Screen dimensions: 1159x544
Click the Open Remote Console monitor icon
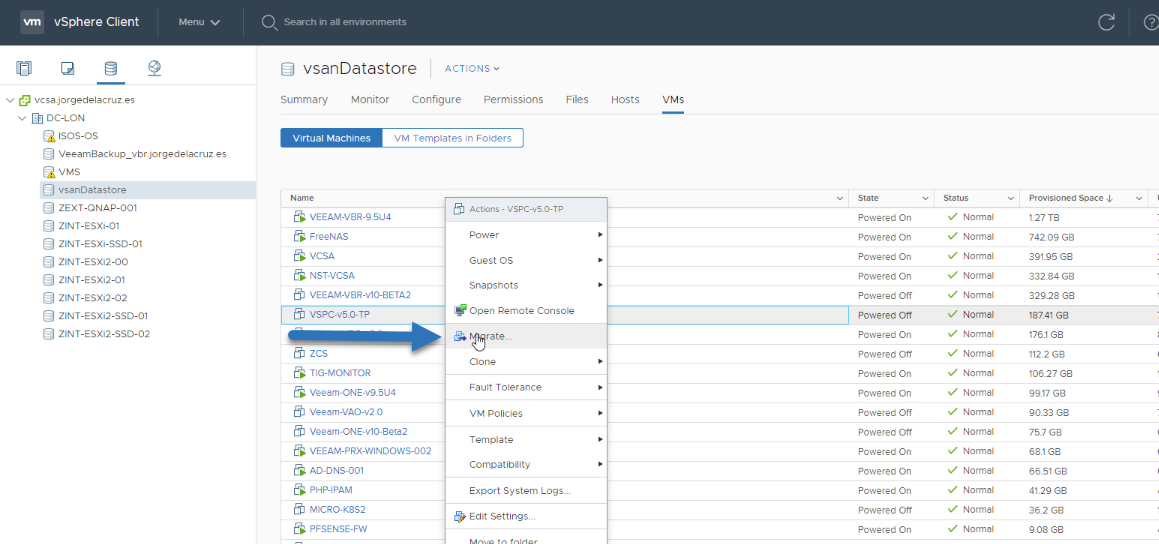pos(460,310)
